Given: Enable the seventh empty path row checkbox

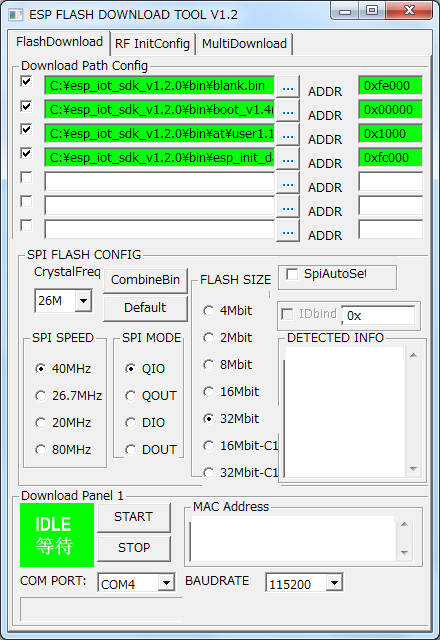Looking at the screenshot, I should point(26,225).
